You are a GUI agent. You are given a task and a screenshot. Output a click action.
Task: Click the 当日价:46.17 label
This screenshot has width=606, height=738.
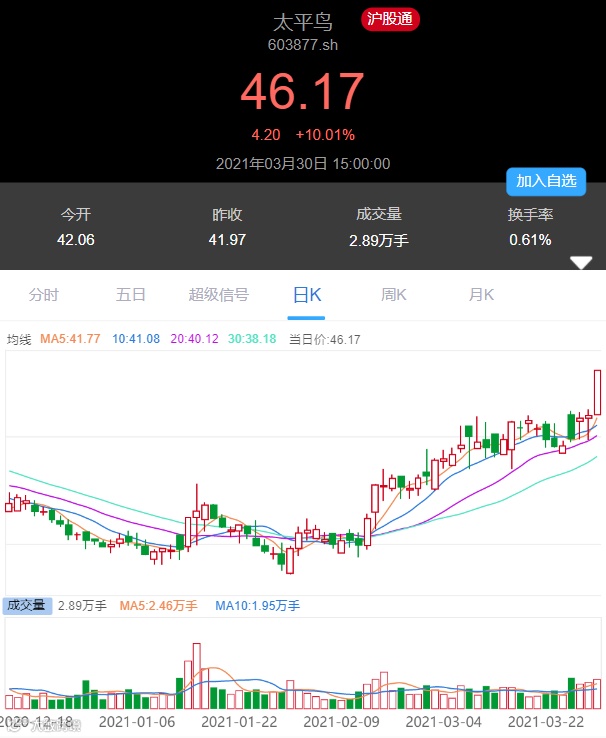(325, 339)
